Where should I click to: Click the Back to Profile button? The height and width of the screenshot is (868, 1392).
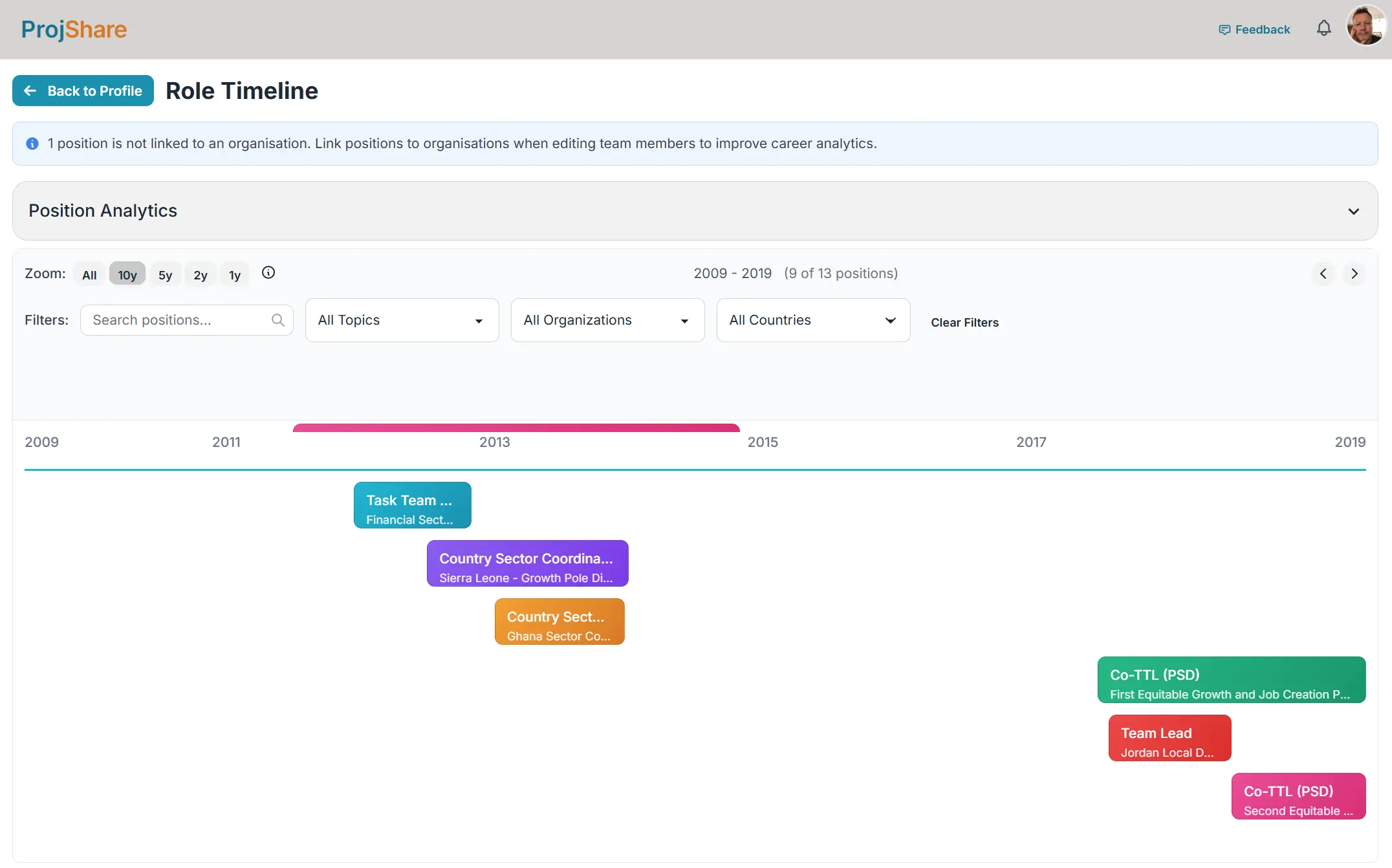pyautogui.click(x=82, y=91)
